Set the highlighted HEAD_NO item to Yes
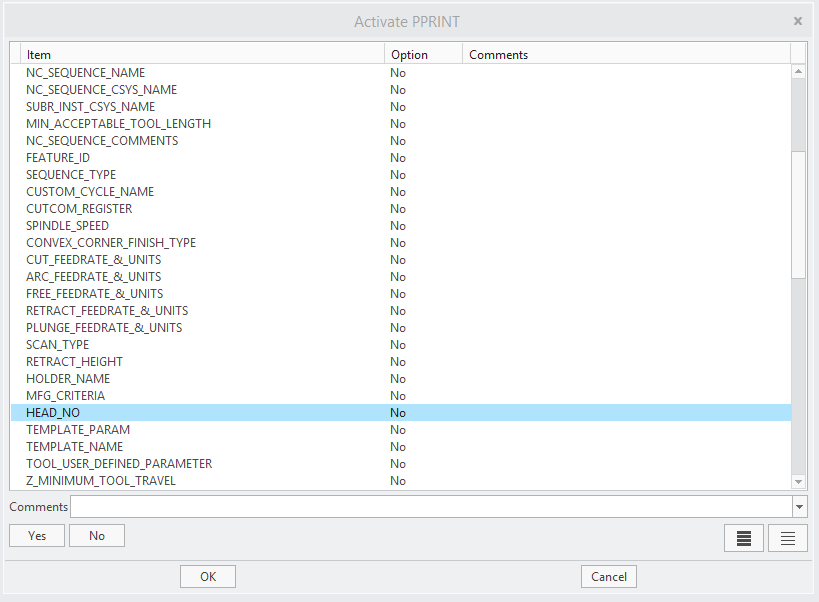Screen dimensions: 819x602 click(x=36, y=535)
